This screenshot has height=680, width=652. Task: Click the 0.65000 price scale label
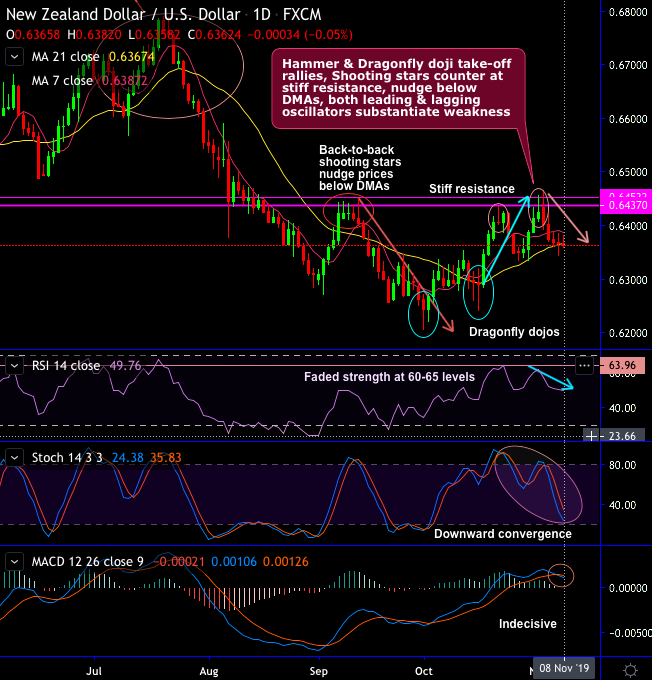click(628, 172)
